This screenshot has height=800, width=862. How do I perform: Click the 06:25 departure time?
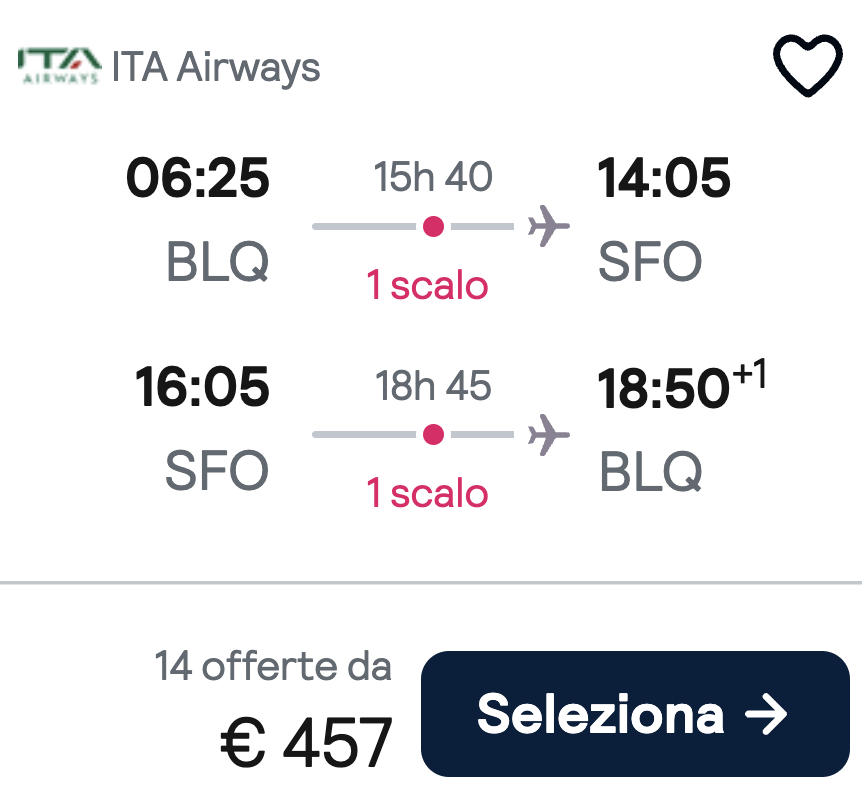[x=198, y=178]
